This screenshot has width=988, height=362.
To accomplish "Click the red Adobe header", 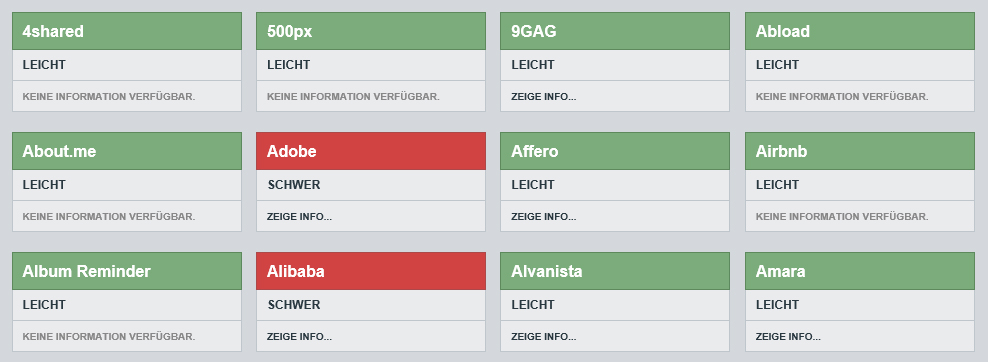I will (x=370, y=151).
